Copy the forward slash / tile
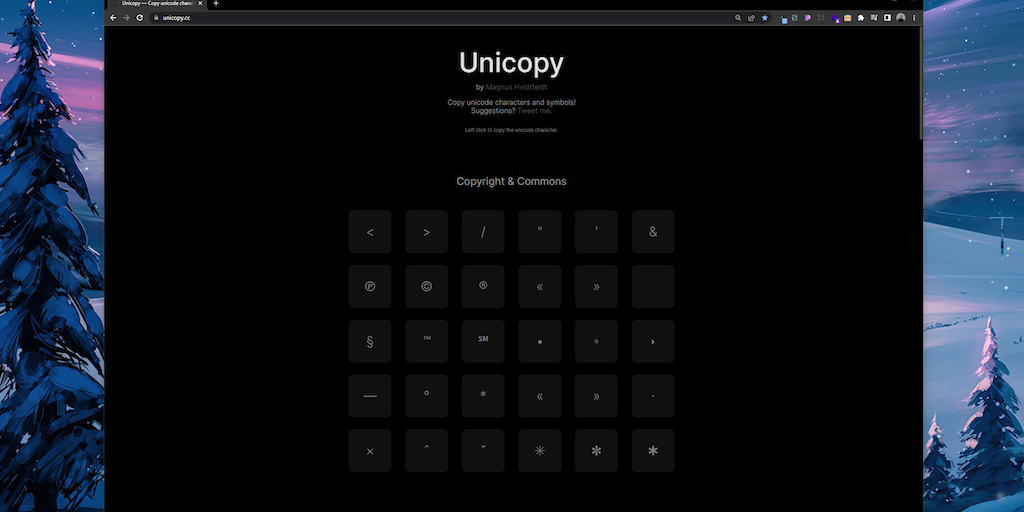Viewport: 1024px width, 512px height. 483,232
